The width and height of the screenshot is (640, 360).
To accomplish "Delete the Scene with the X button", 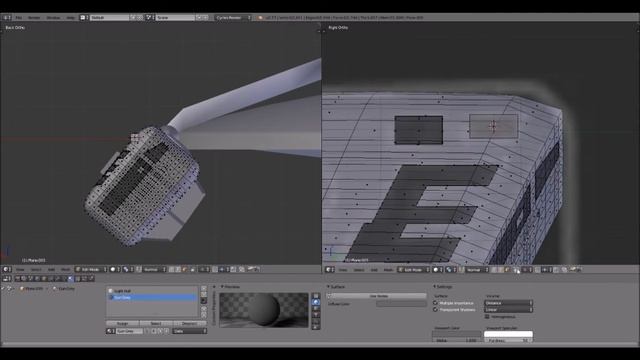I will pyautogui.click(x=205, y=18).
